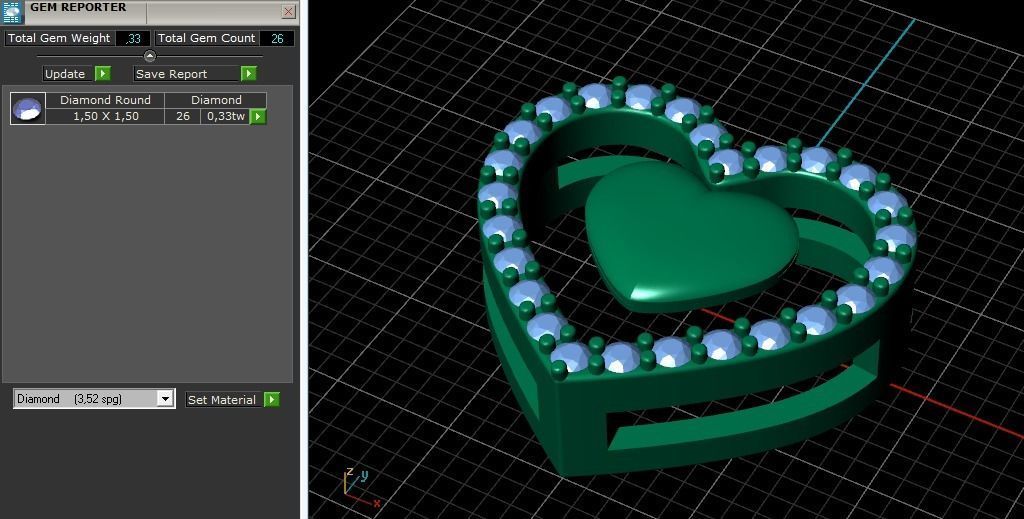Click the Save Report button label

186,74
